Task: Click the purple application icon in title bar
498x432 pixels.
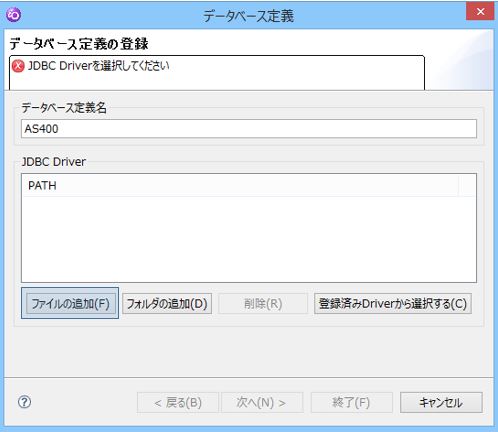Action: [14, 15]
